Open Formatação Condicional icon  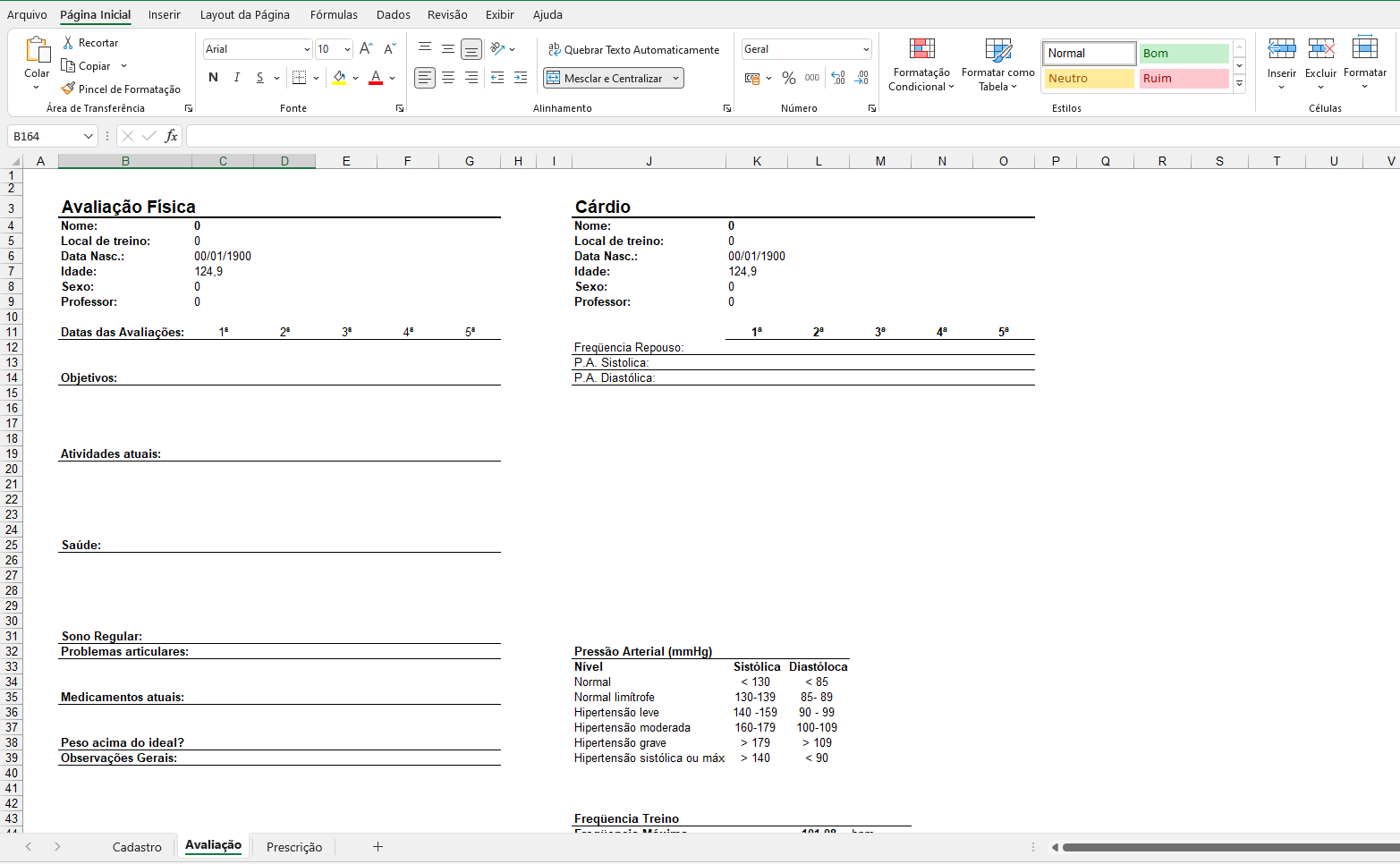[921, 49]
